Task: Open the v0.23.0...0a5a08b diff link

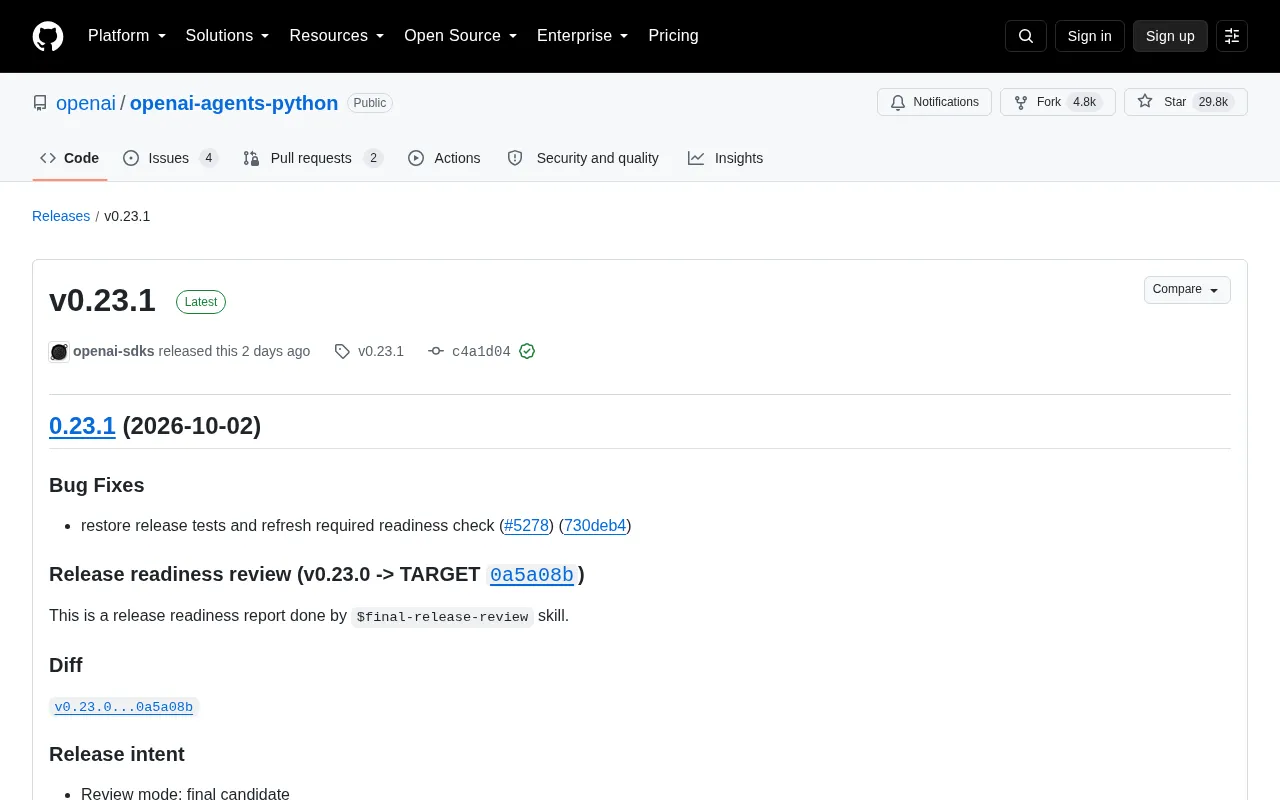Action: tap(124, 707)
